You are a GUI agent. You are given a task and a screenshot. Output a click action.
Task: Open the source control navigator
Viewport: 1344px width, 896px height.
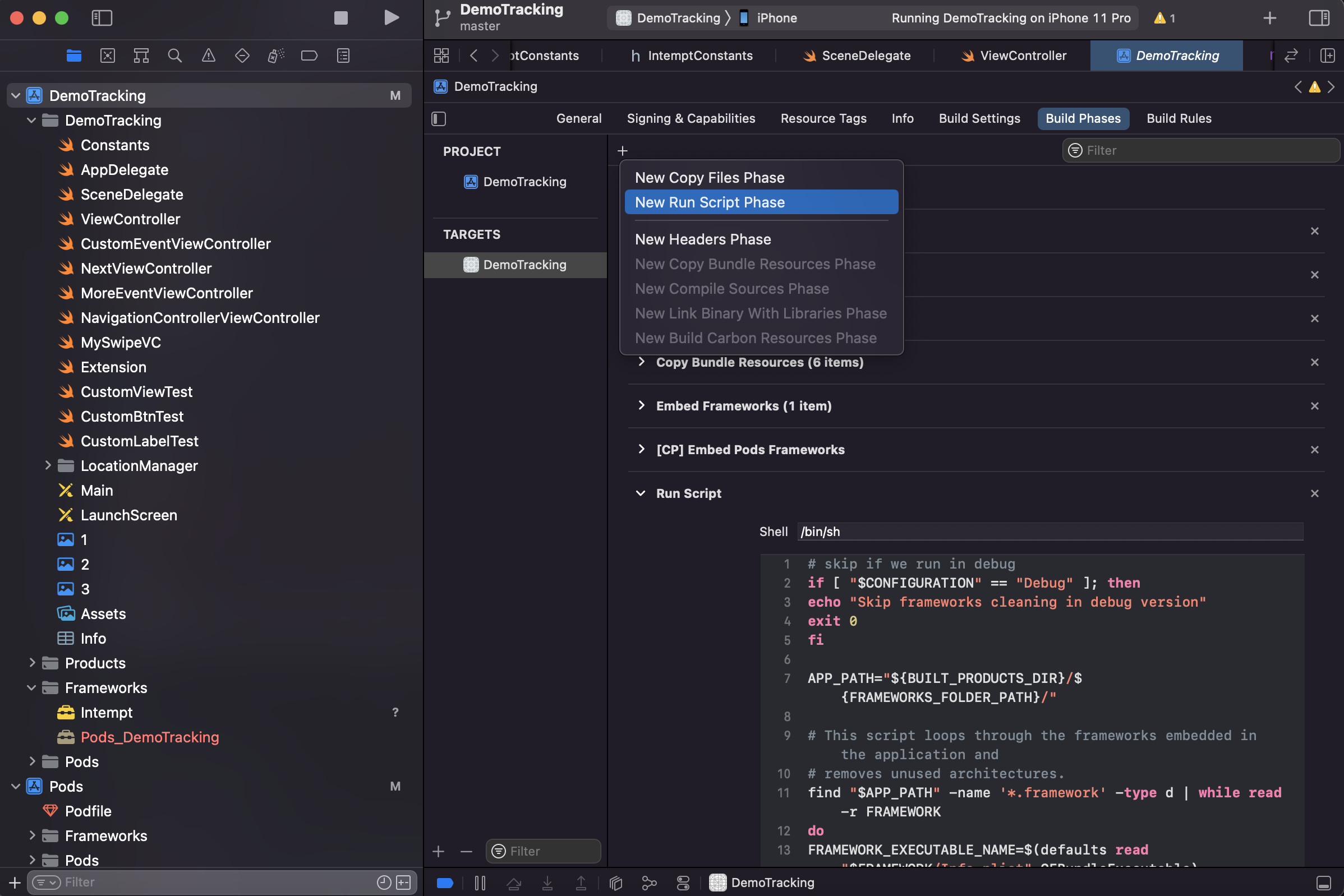(x=108, y=56)
